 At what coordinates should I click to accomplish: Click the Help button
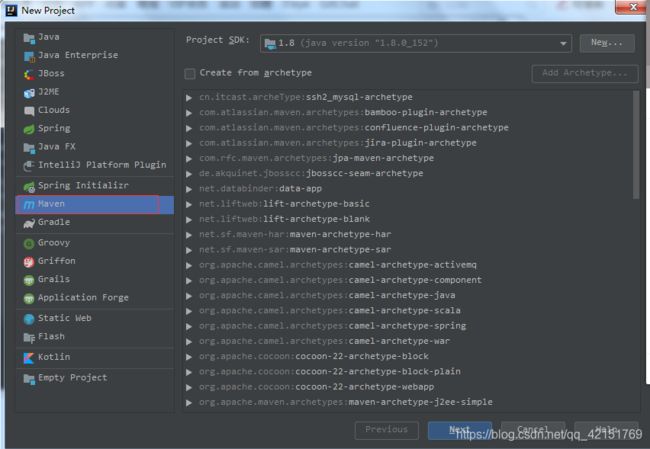pos(606,430)
